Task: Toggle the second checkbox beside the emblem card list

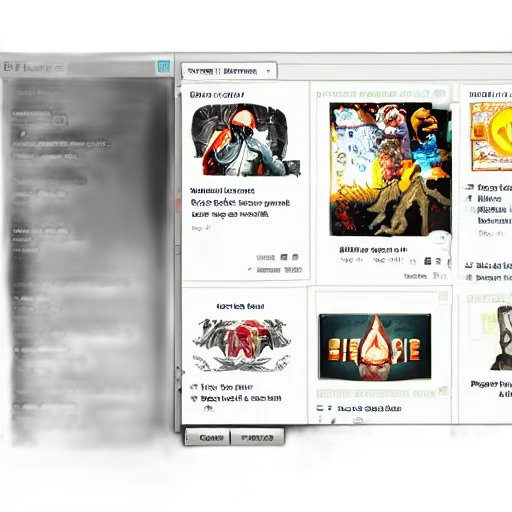Action: click(470, 198)
